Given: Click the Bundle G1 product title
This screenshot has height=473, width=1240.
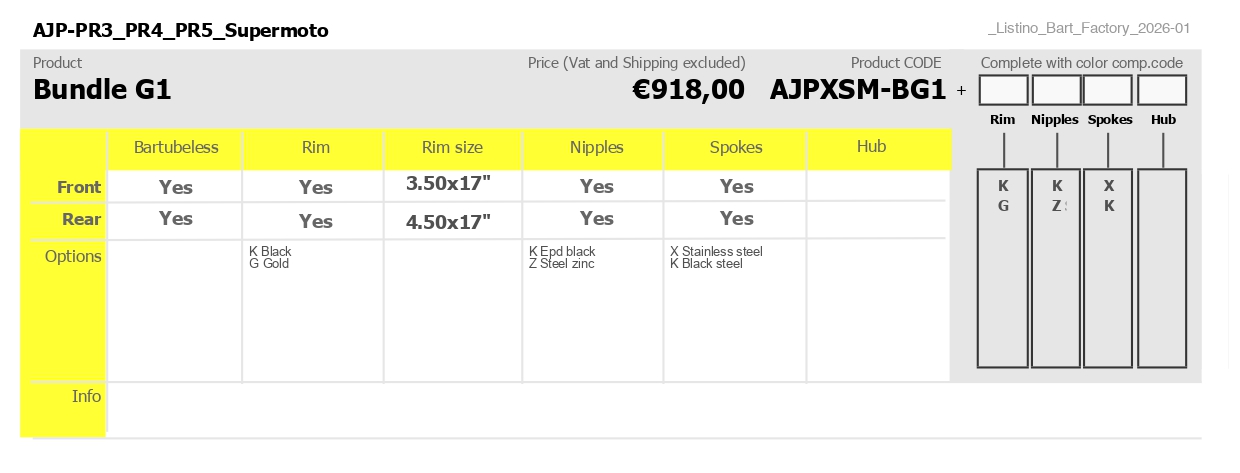Looking at the screenshot, I should 102,90.
